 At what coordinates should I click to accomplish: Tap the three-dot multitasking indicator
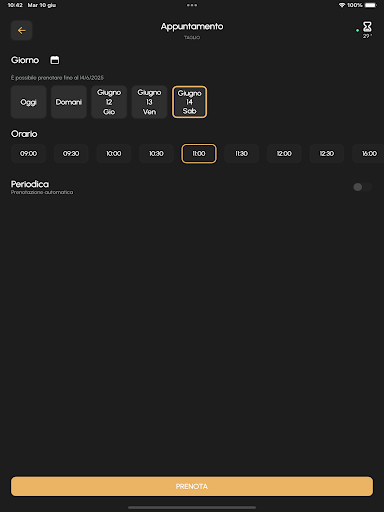click(x=192, y=5)
